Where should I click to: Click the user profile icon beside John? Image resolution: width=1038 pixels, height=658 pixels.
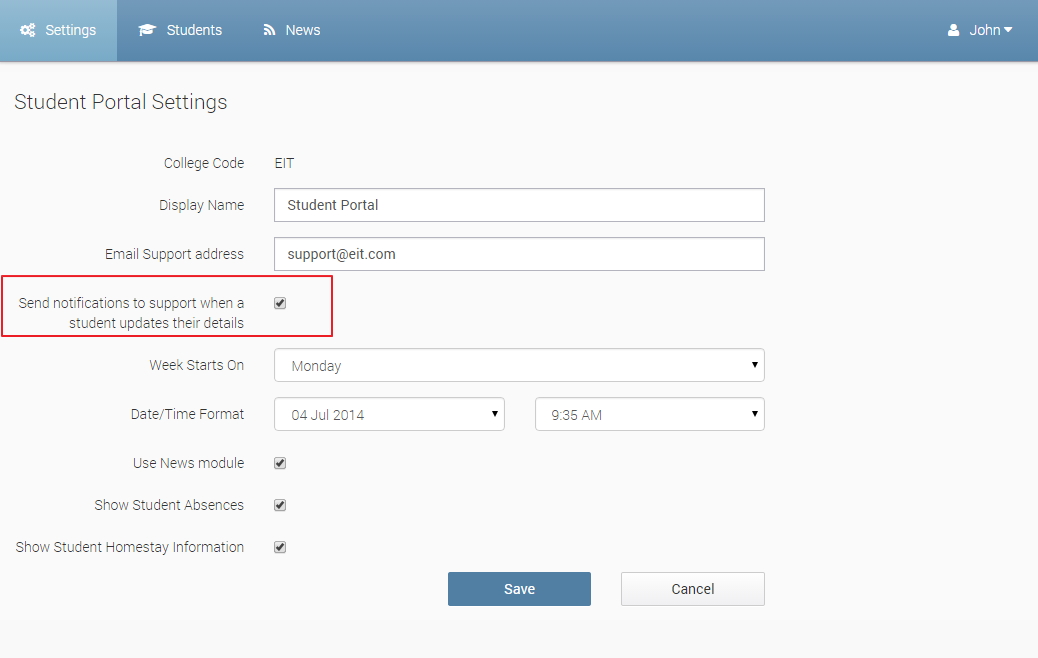tap(953, 30)
